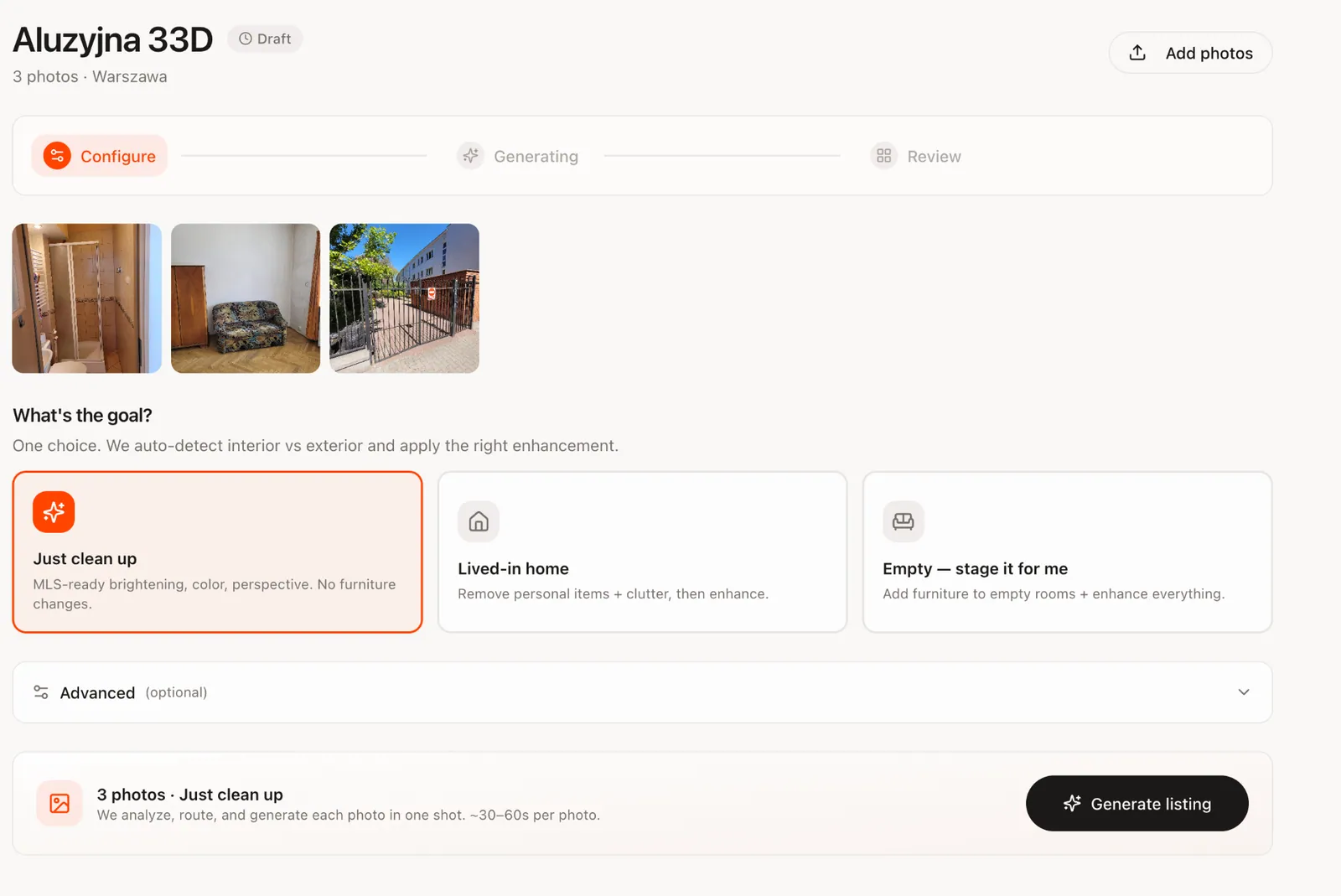Viewport: 1341px width, 896px height.
Task: Go to the Configure step
Action: (x=100, y=156)
